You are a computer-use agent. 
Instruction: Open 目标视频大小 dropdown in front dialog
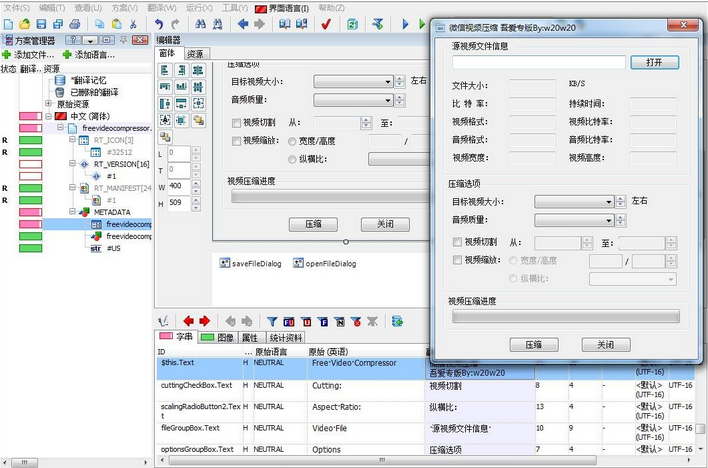pyautogui.click(x=574, y=201)
